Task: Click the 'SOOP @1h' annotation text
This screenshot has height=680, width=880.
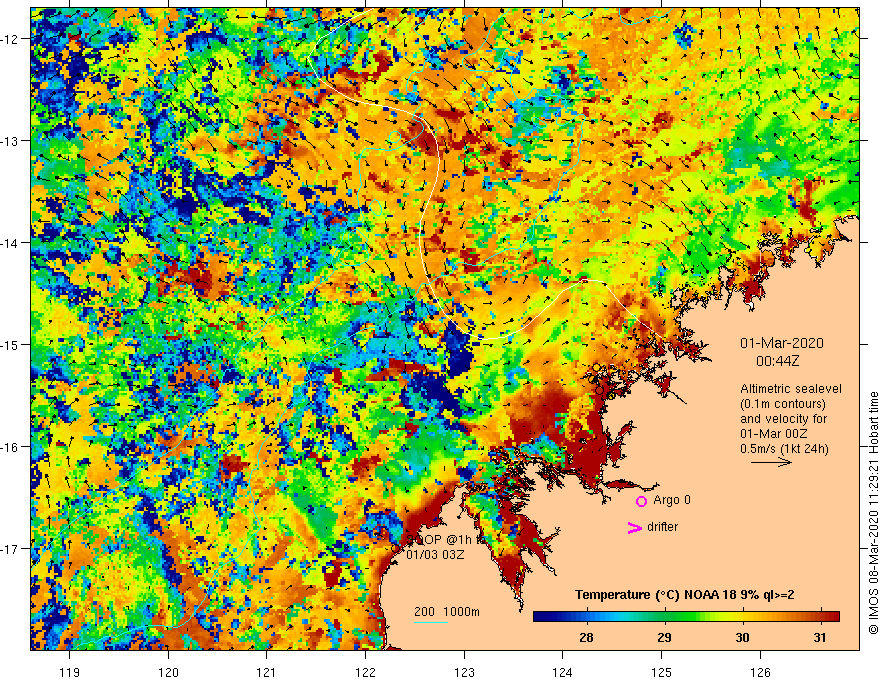Action: (440, 540)
